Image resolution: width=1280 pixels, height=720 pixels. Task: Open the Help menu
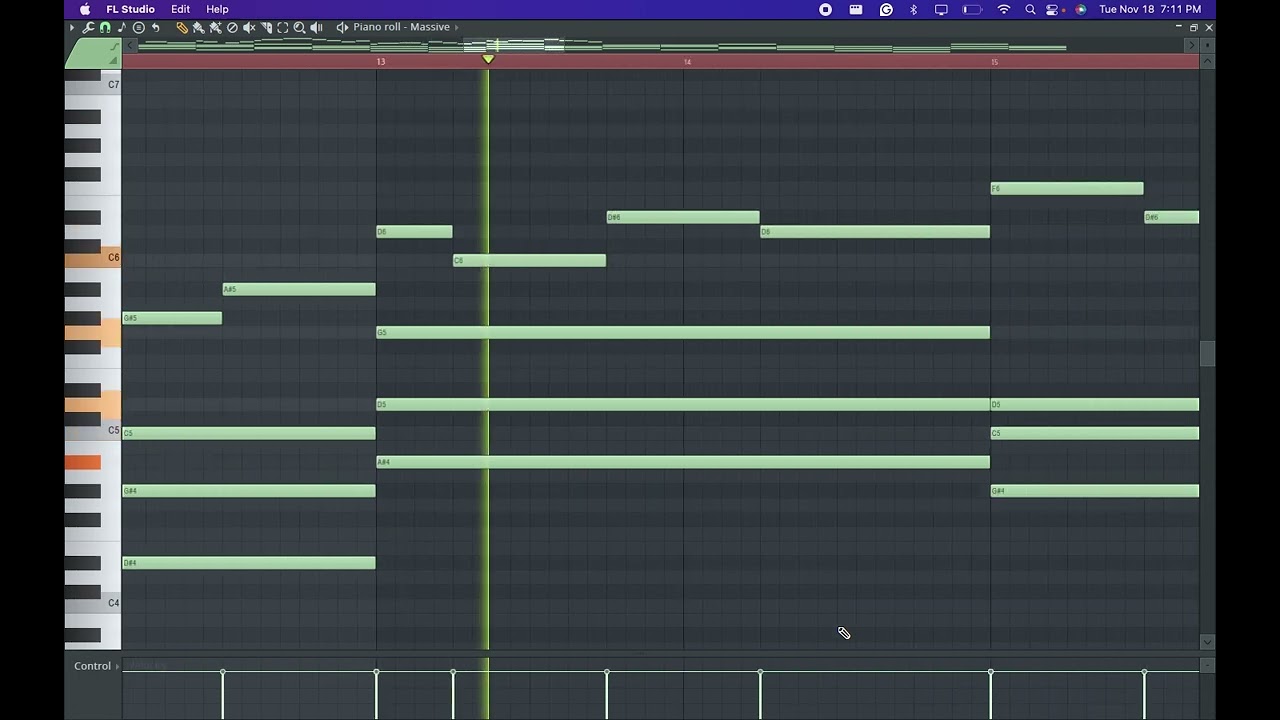(x=217, y=9)
